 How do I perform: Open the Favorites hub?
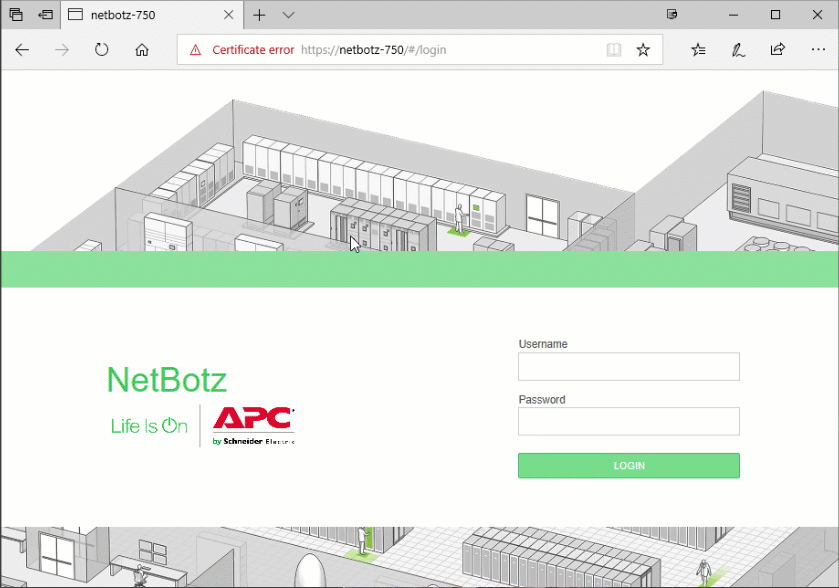point(698,50)
